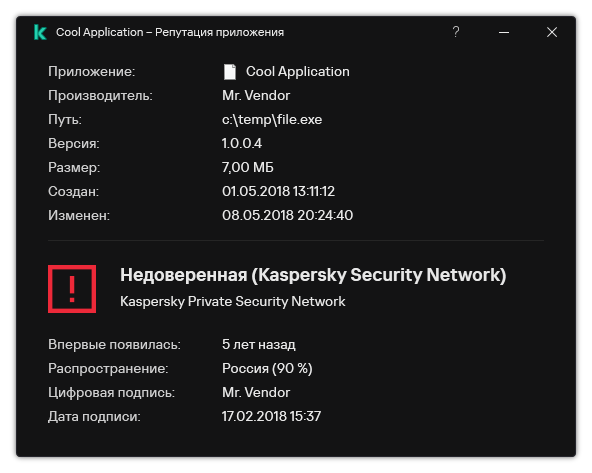Click the red exclamation warning icon
The image size is (592, 473).
coord(72,289)
